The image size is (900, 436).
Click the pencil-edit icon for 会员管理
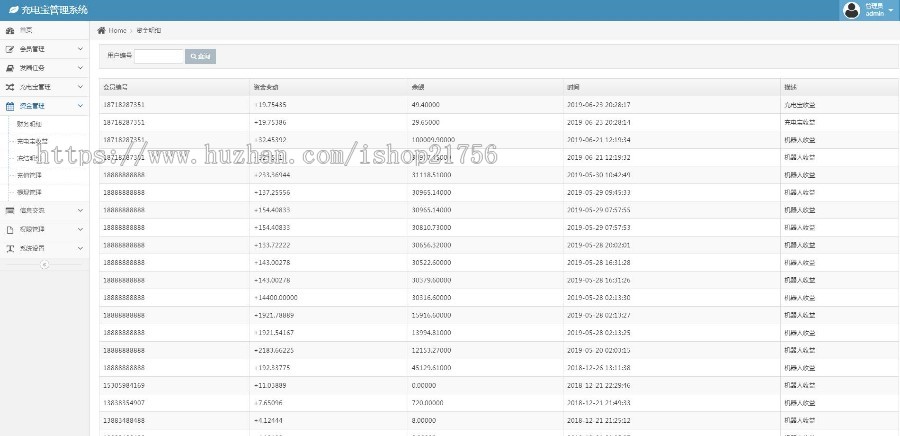click(x=10, y=49)
